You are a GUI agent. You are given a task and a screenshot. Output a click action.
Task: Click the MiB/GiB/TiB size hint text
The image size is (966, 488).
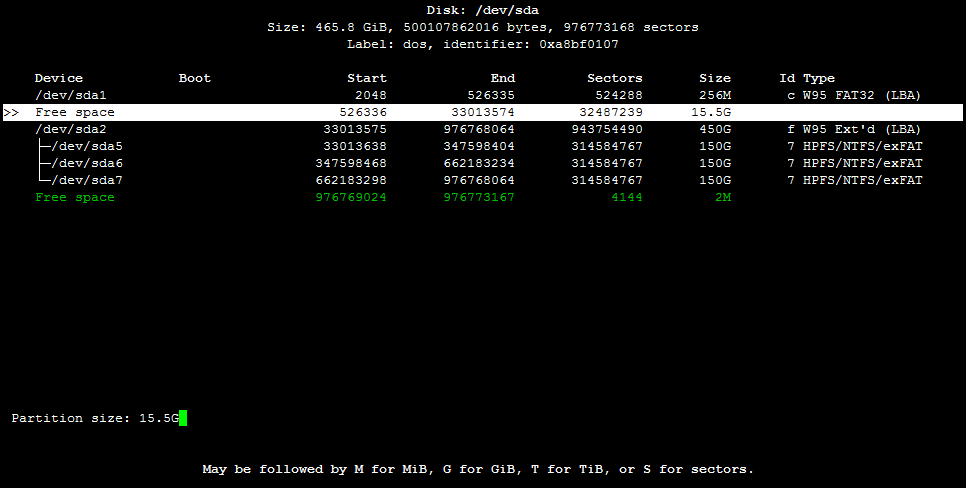(x=478, y=469)
